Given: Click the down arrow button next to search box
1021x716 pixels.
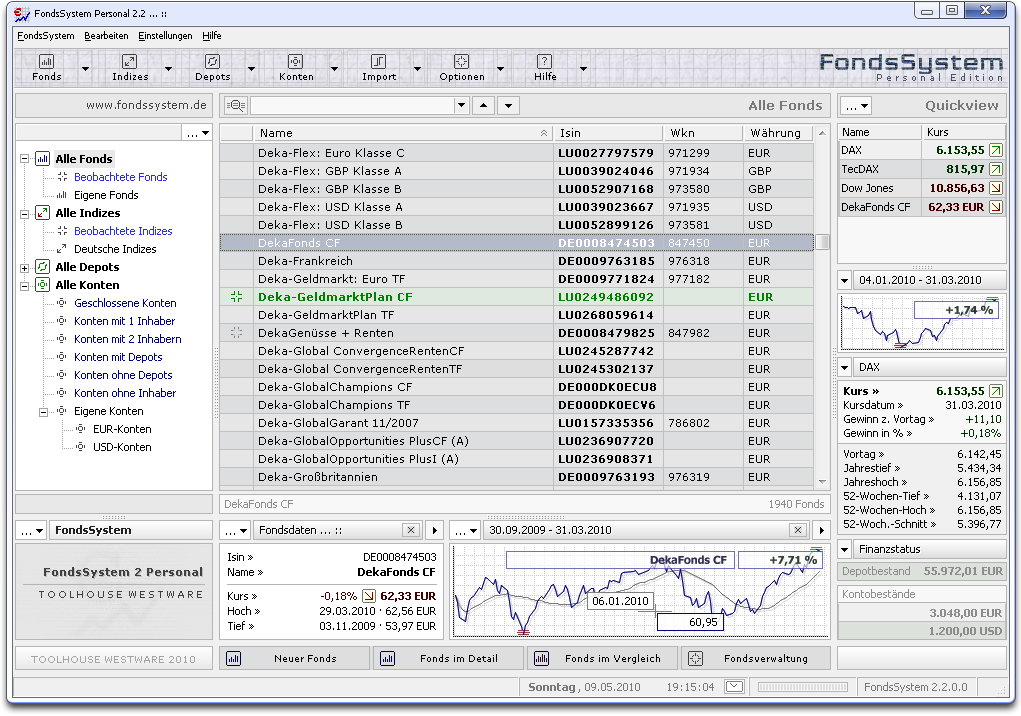Looking at the screenshot, I should 509,105.
